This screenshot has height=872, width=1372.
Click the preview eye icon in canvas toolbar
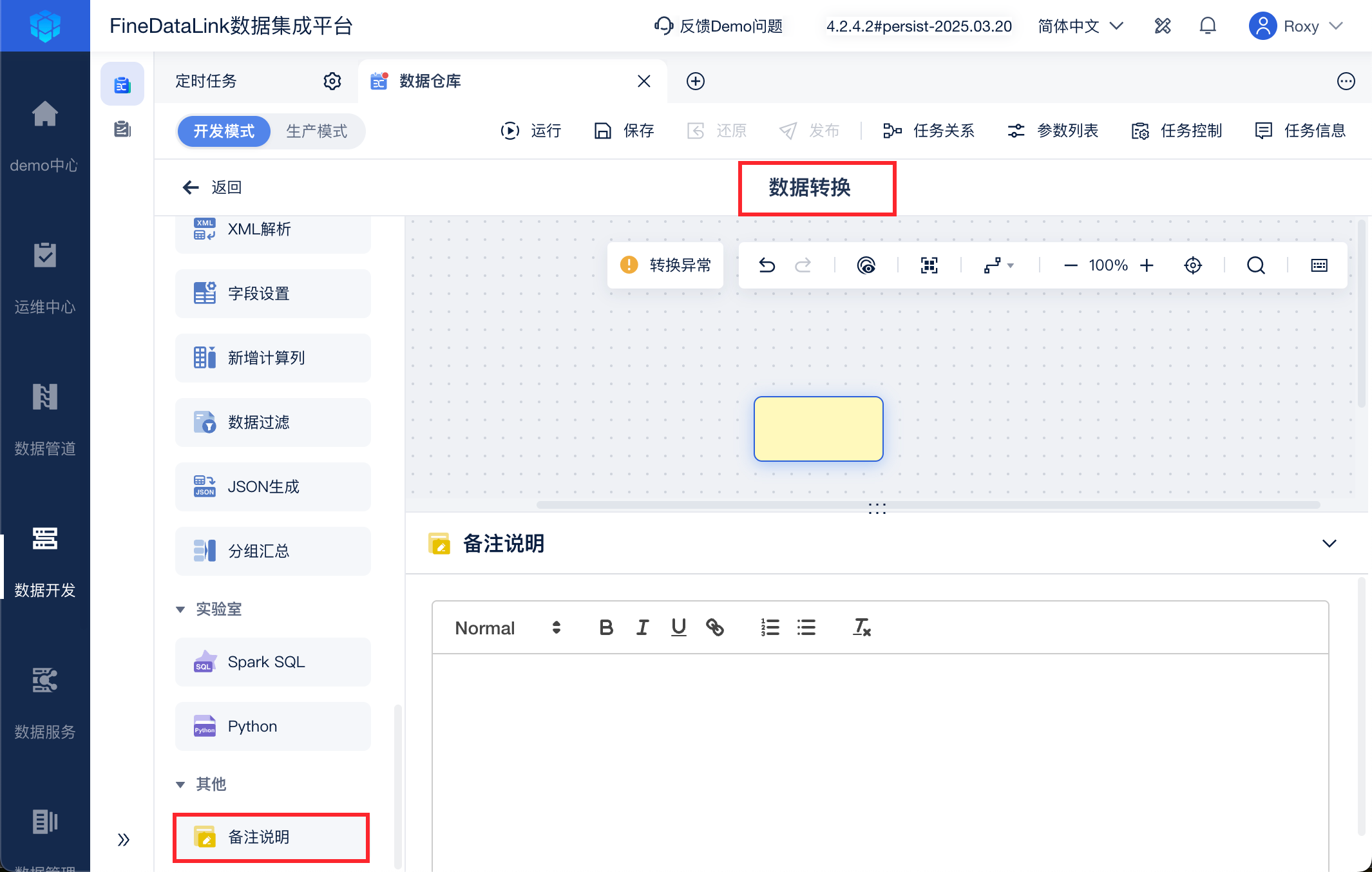point(866,265)
